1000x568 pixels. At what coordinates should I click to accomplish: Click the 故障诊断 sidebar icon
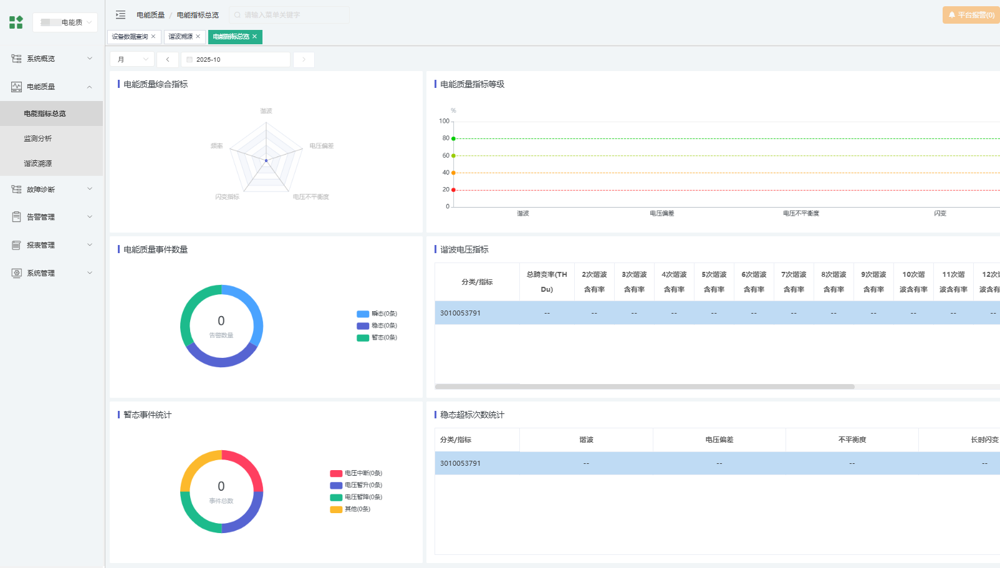pos(16,189)
